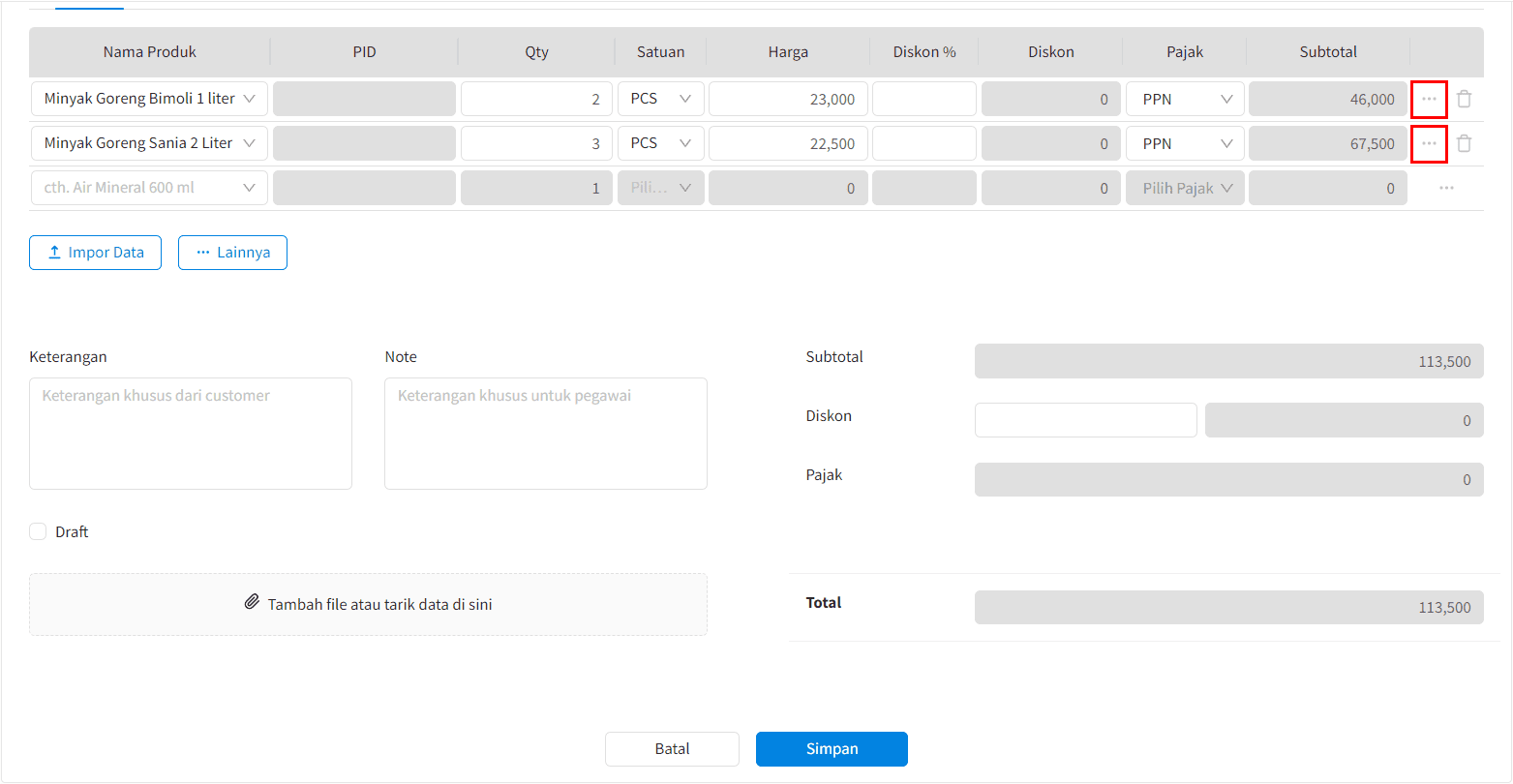Open more options for Sania 2 Liter row
The width and height of the screenshot is (1513, 784).
[1429, 143]
